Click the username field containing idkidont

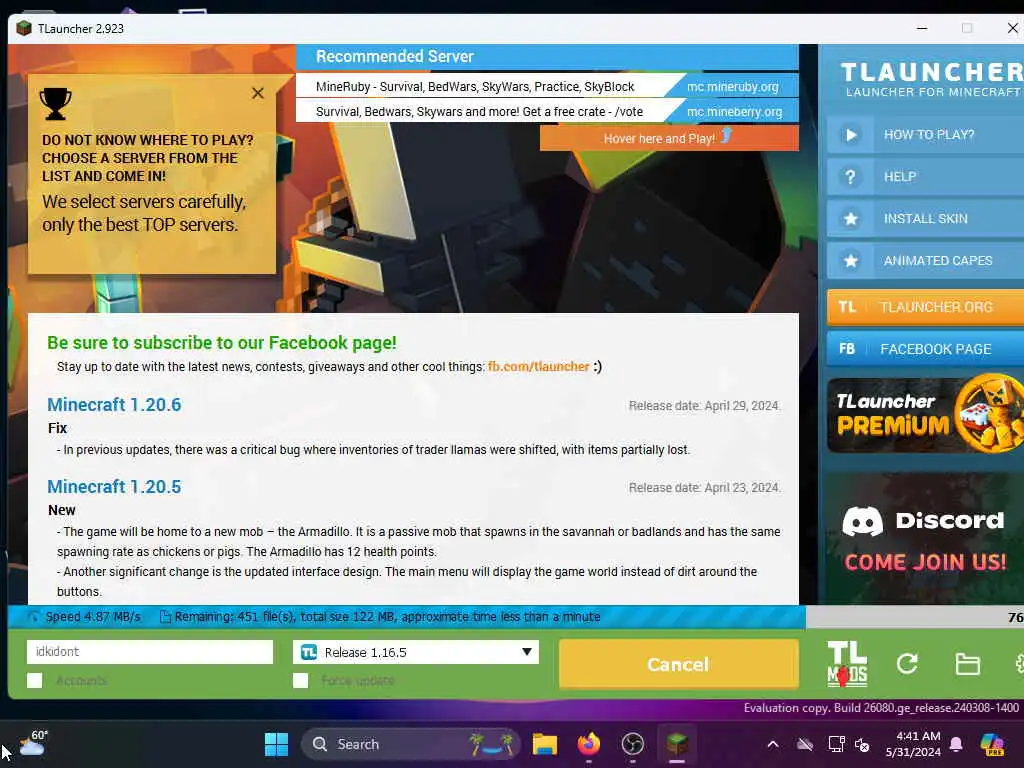150,652
